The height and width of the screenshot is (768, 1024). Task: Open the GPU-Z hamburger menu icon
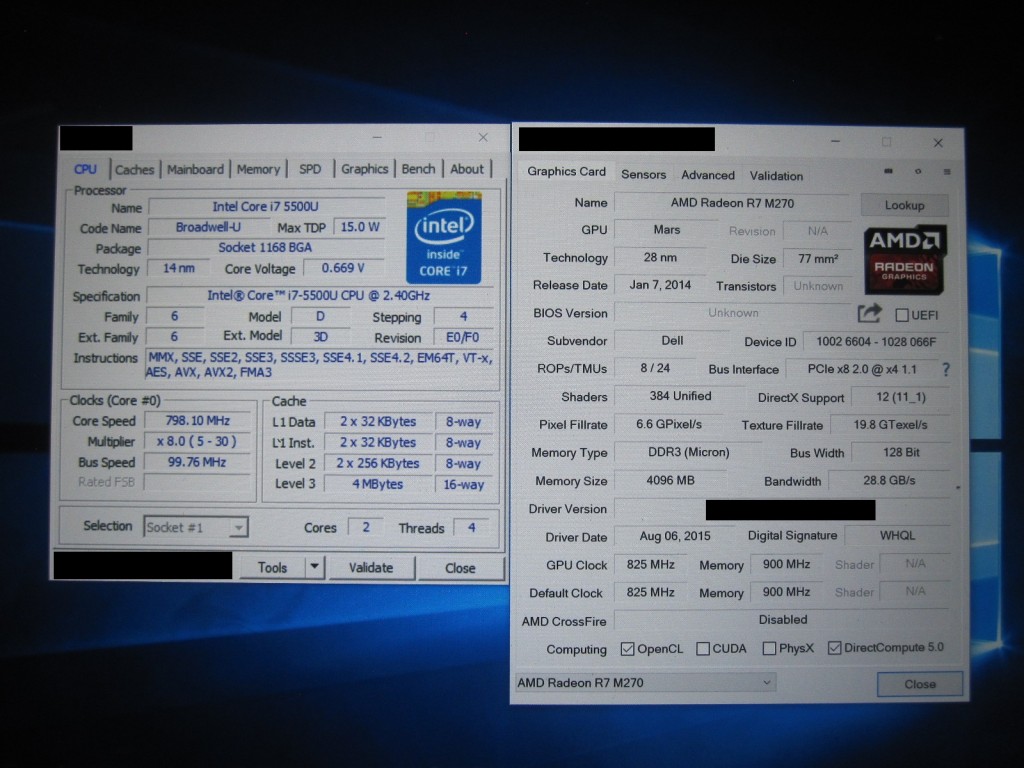click(947, 172)
